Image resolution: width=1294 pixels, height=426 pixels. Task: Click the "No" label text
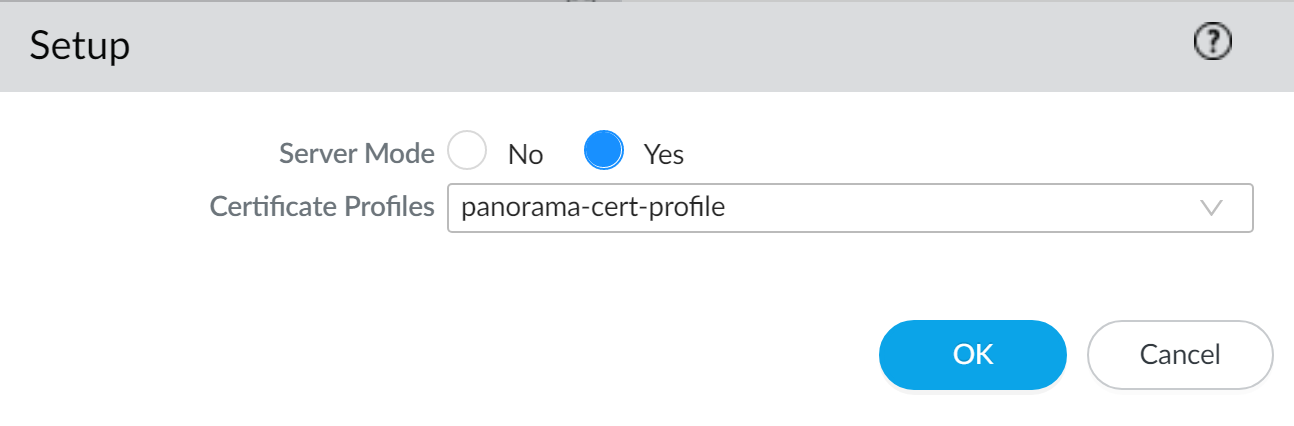(x=525, y=155)
